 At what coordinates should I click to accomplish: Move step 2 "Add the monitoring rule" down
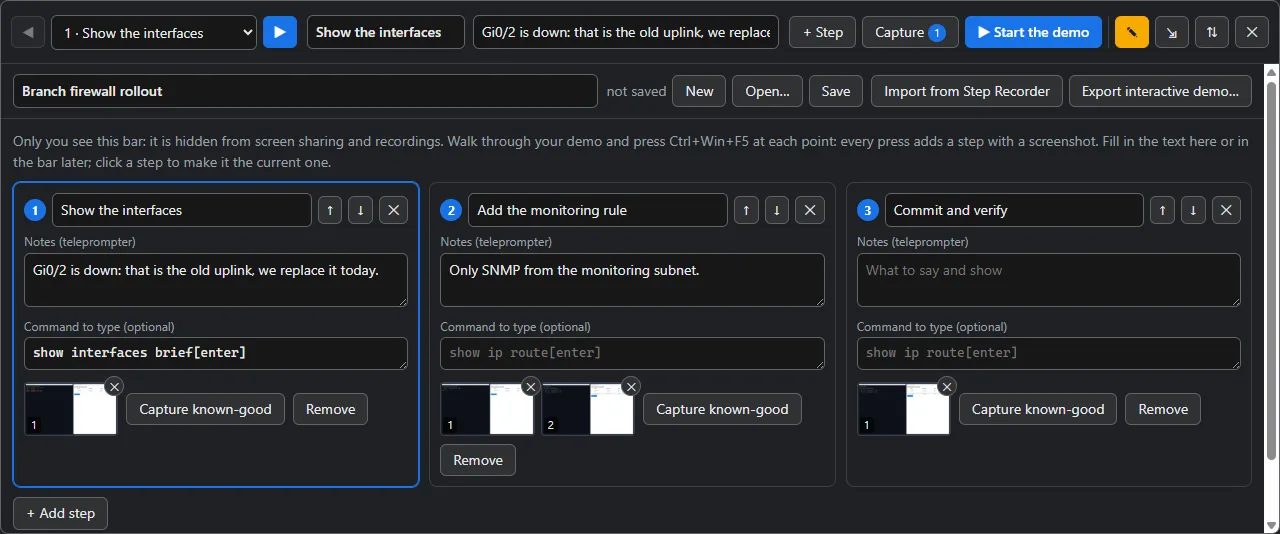[x=777, y=210]
